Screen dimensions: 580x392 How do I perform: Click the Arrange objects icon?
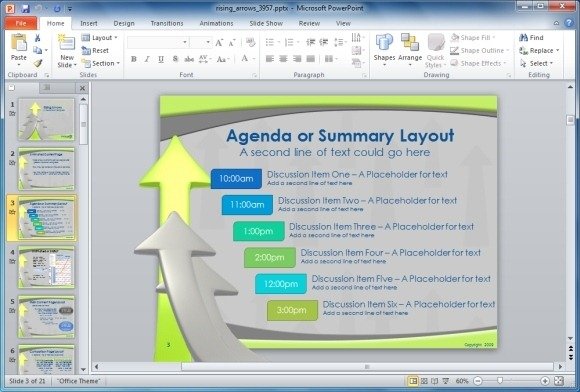(x=409, y=42)
